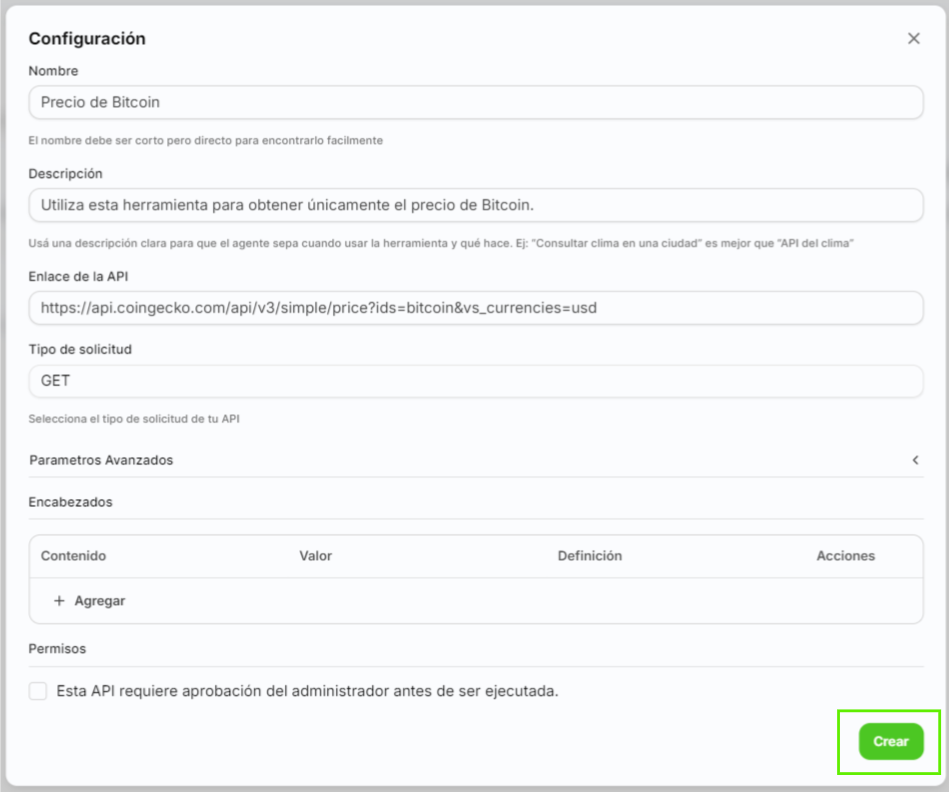Click into the Descripción text field
The height and width of the screenshot is (792, 949).
tap(475, 205)
